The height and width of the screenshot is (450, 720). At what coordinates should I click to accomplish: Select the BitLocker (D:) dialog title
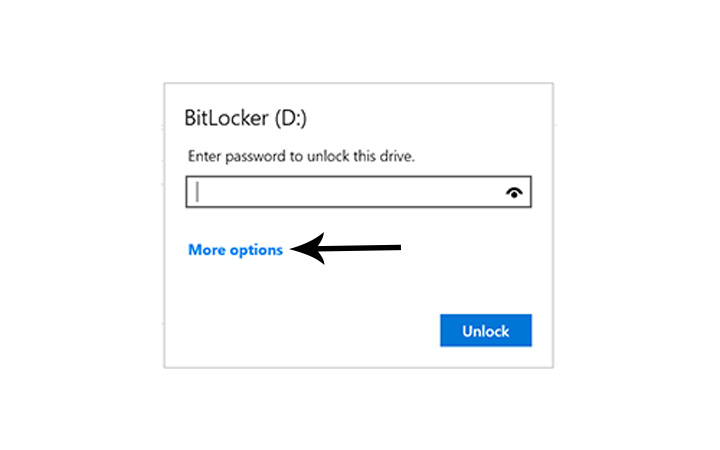245,118
